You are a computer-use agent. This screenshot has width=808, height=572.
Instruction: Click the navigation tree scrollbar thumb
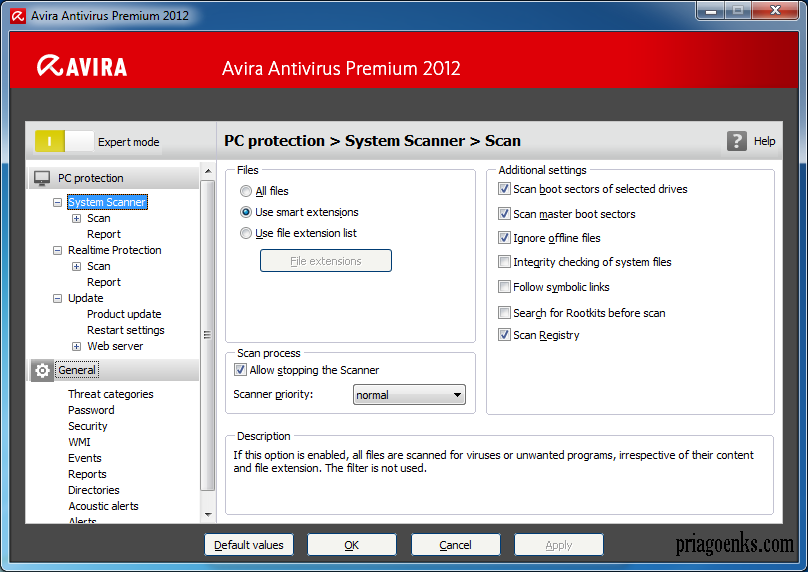tap(208, 335)
